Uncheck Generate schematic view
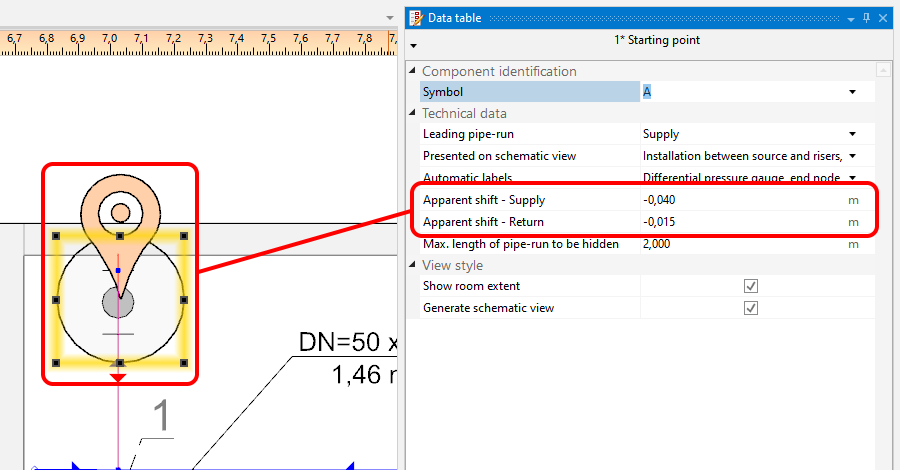This screenshot has width=900, height=470. coord(751,308)
